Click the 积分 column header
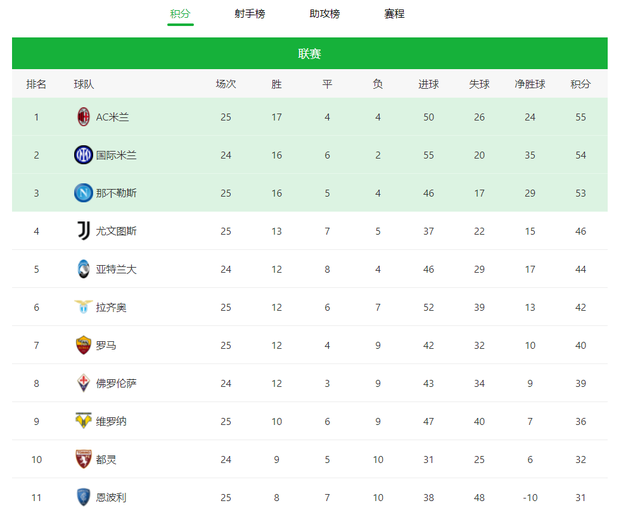Screen dimensions: 640x515 [x=580, y=84]
